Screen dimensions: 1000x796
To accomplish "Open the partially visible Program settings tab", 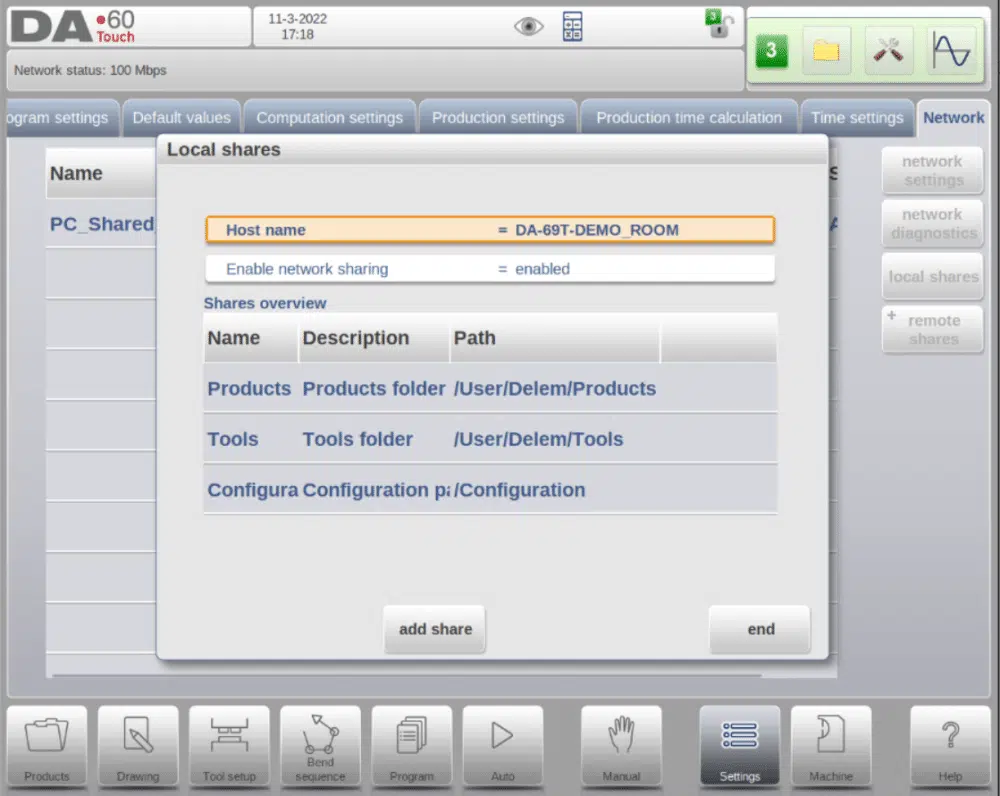I will pos(62,118).
